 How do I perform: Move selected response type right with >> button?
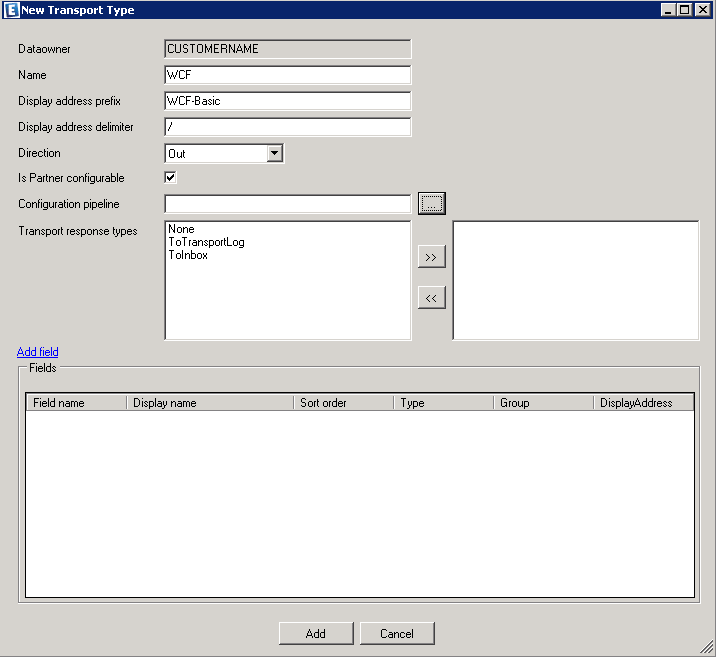431,257
